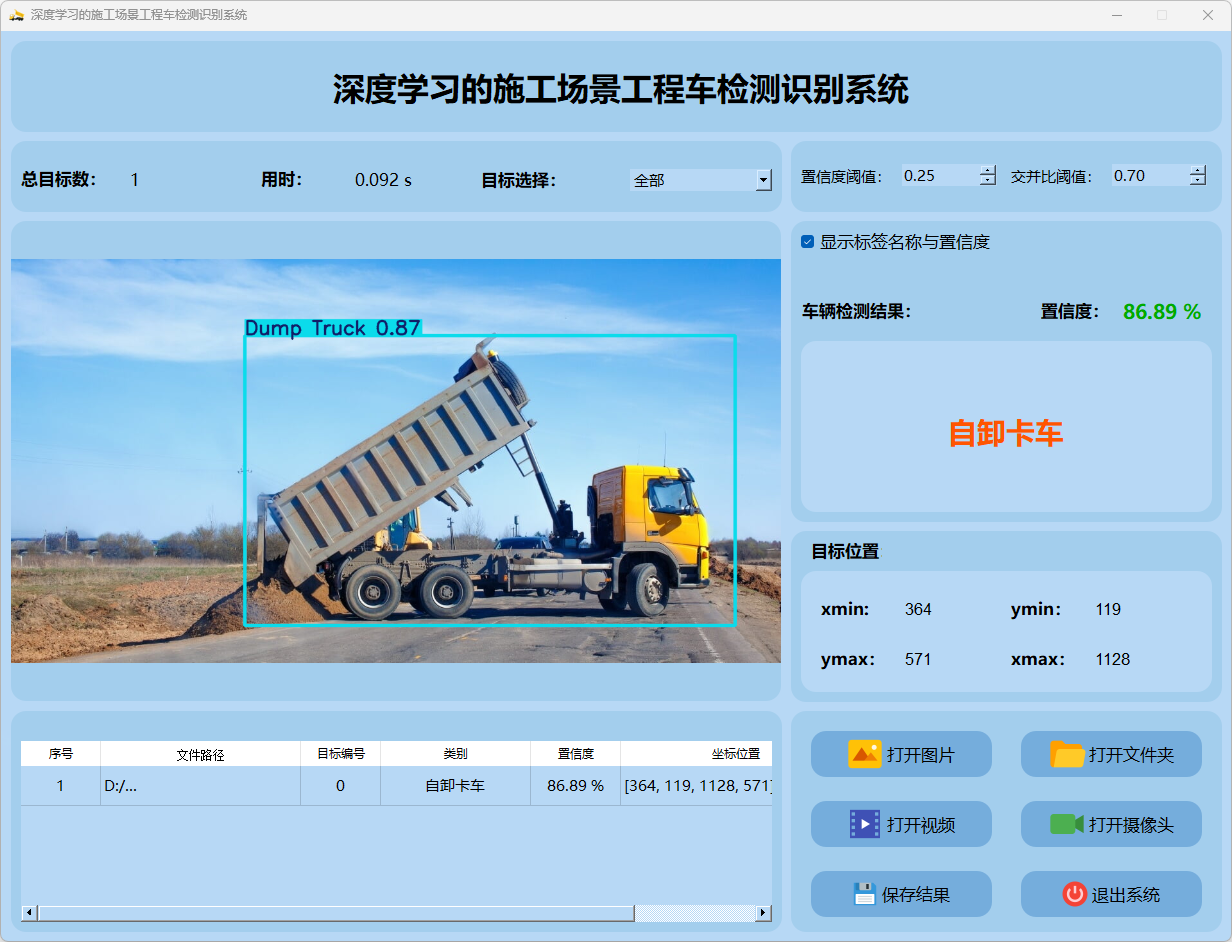Click the detected dump truck image
The height and width of the screenshot is (942, 1232).
pyautogui.click(x=490, y=480)
